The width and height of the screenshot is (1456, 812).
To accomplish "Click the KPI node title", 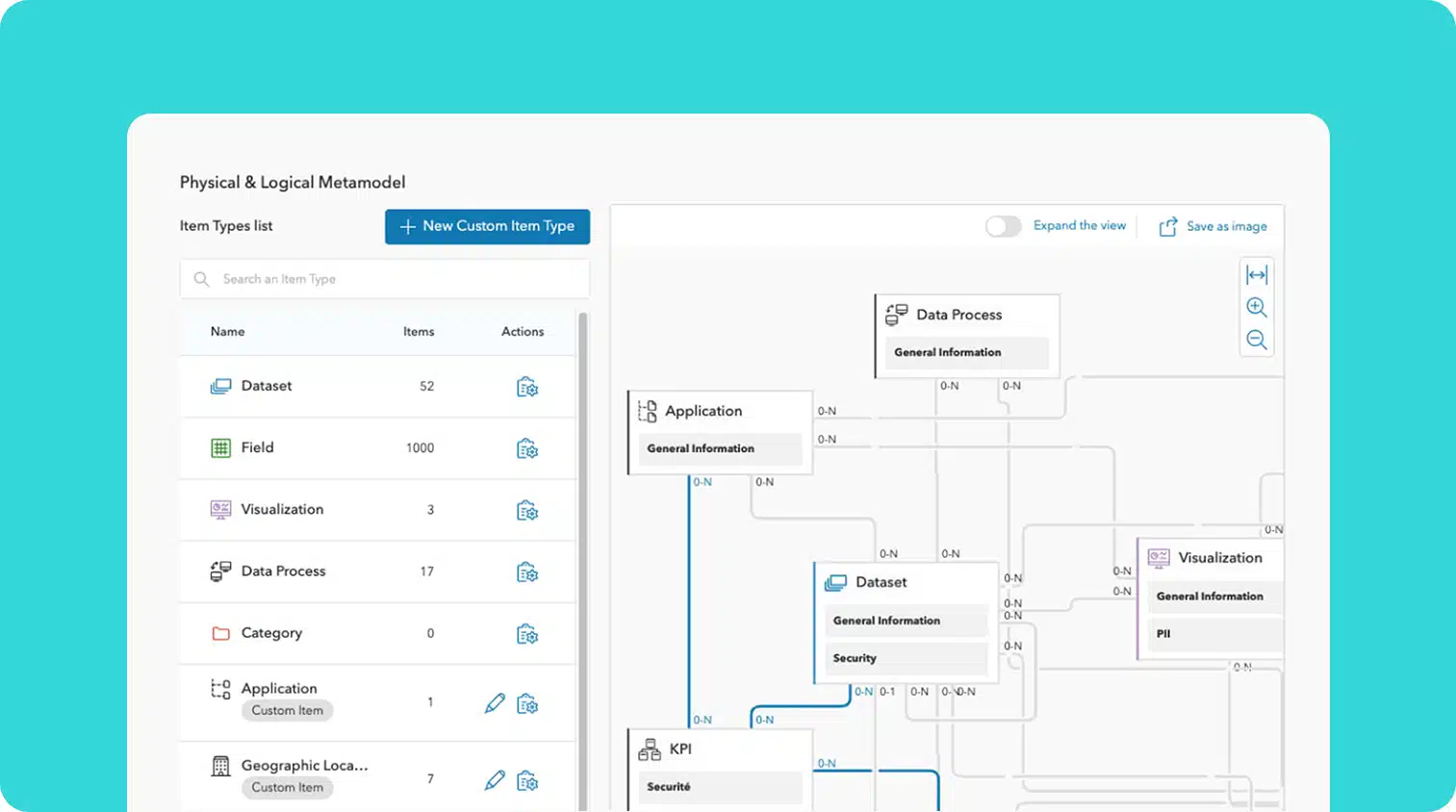I will [680, 749].
